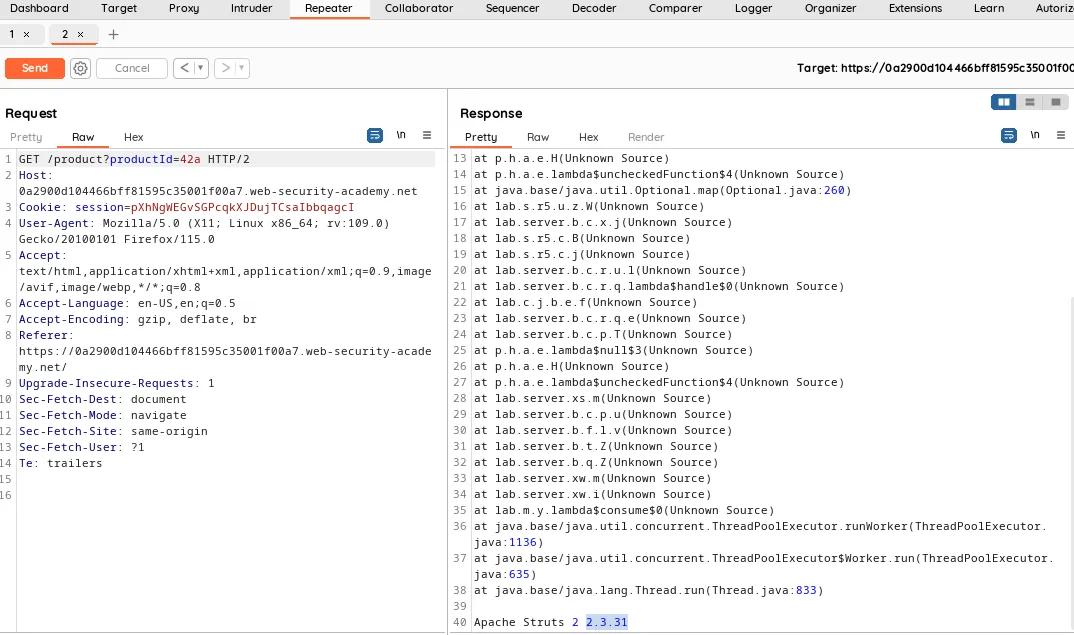The image size is (1074, 635).
Task: Toggle non-printable characters in Response panel
Action: coord(1035,136)
